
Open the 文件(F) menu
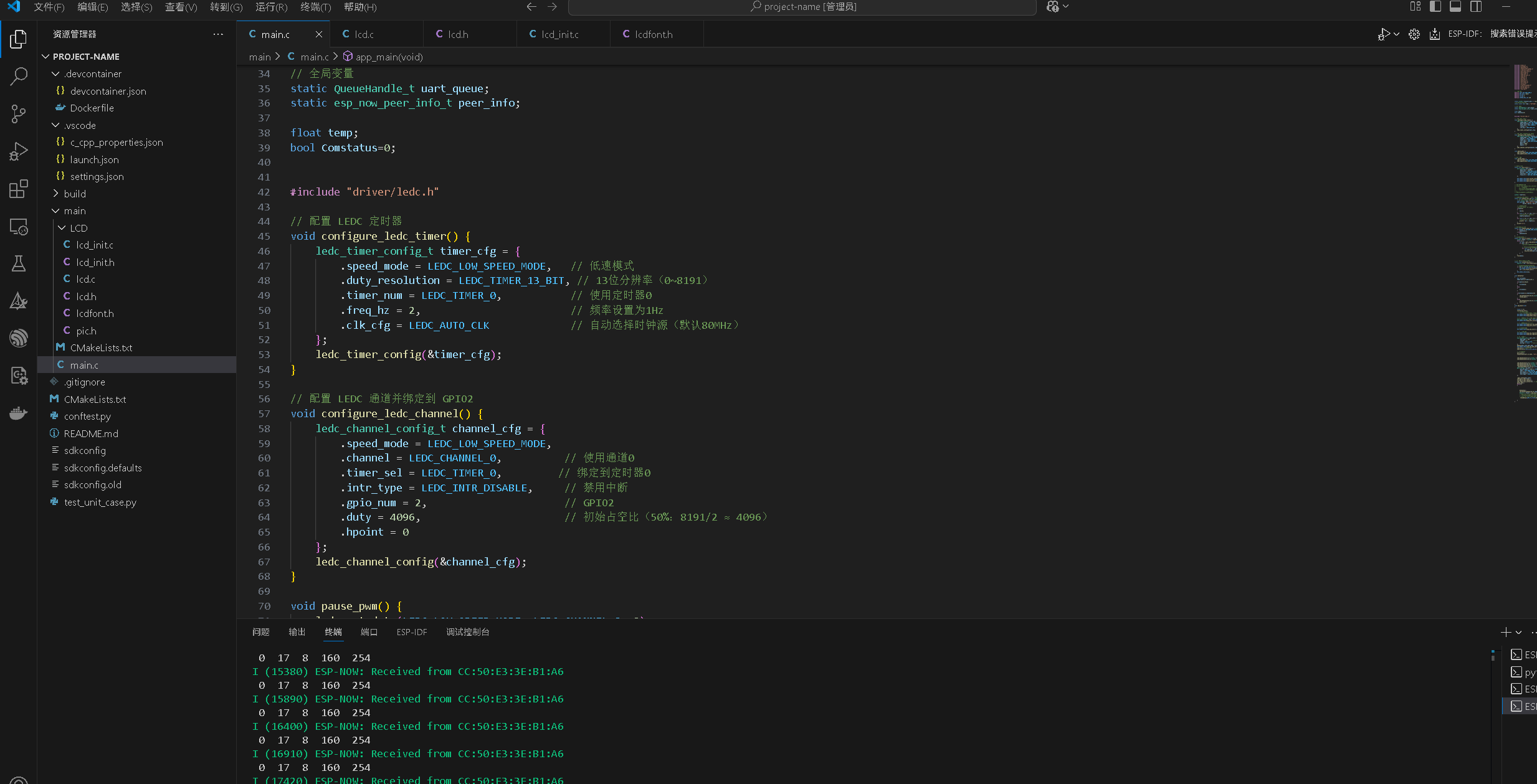[49, 7]
